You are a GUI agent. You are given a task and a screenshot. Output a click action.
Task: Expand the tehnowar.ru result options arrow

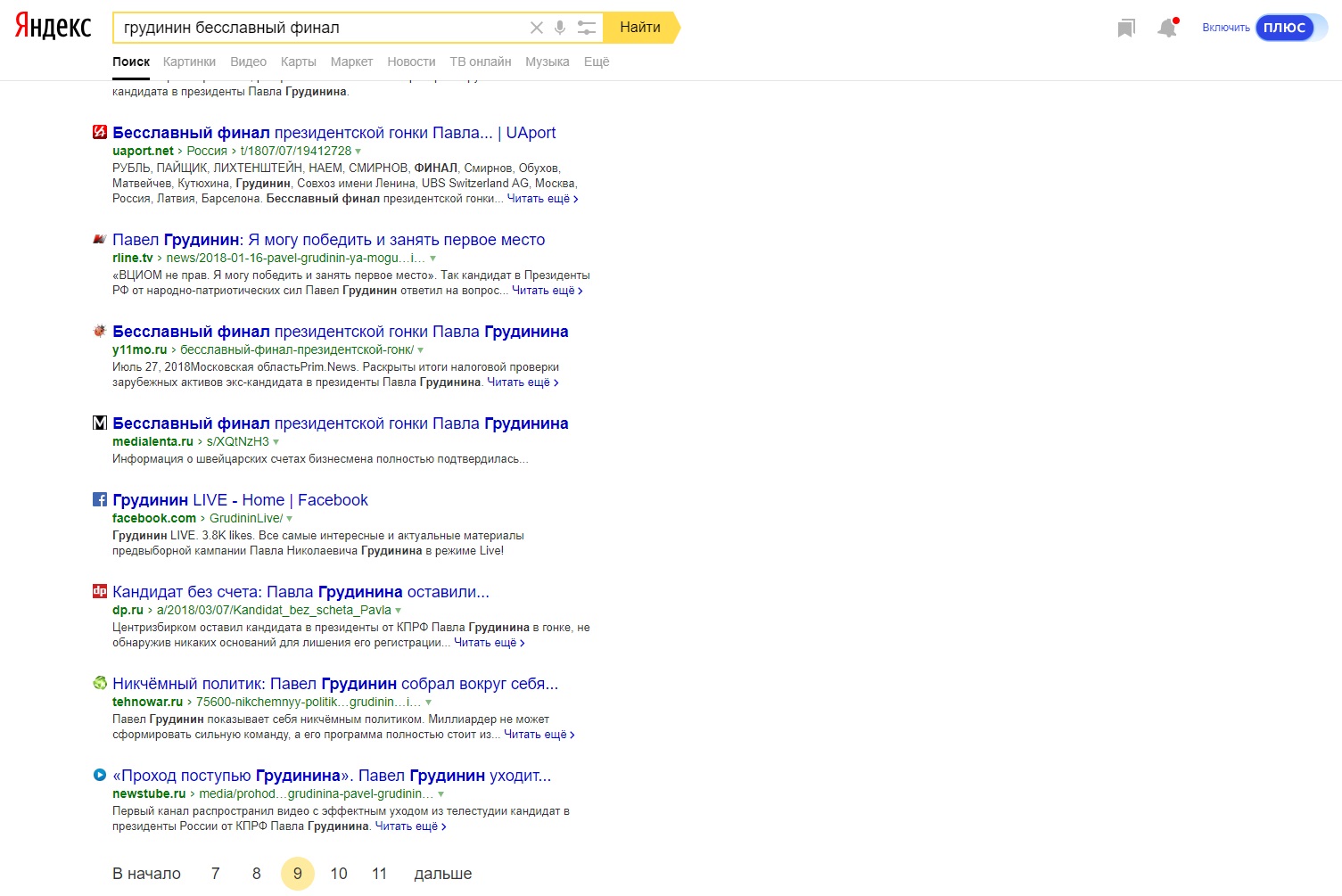pos(428,703)
